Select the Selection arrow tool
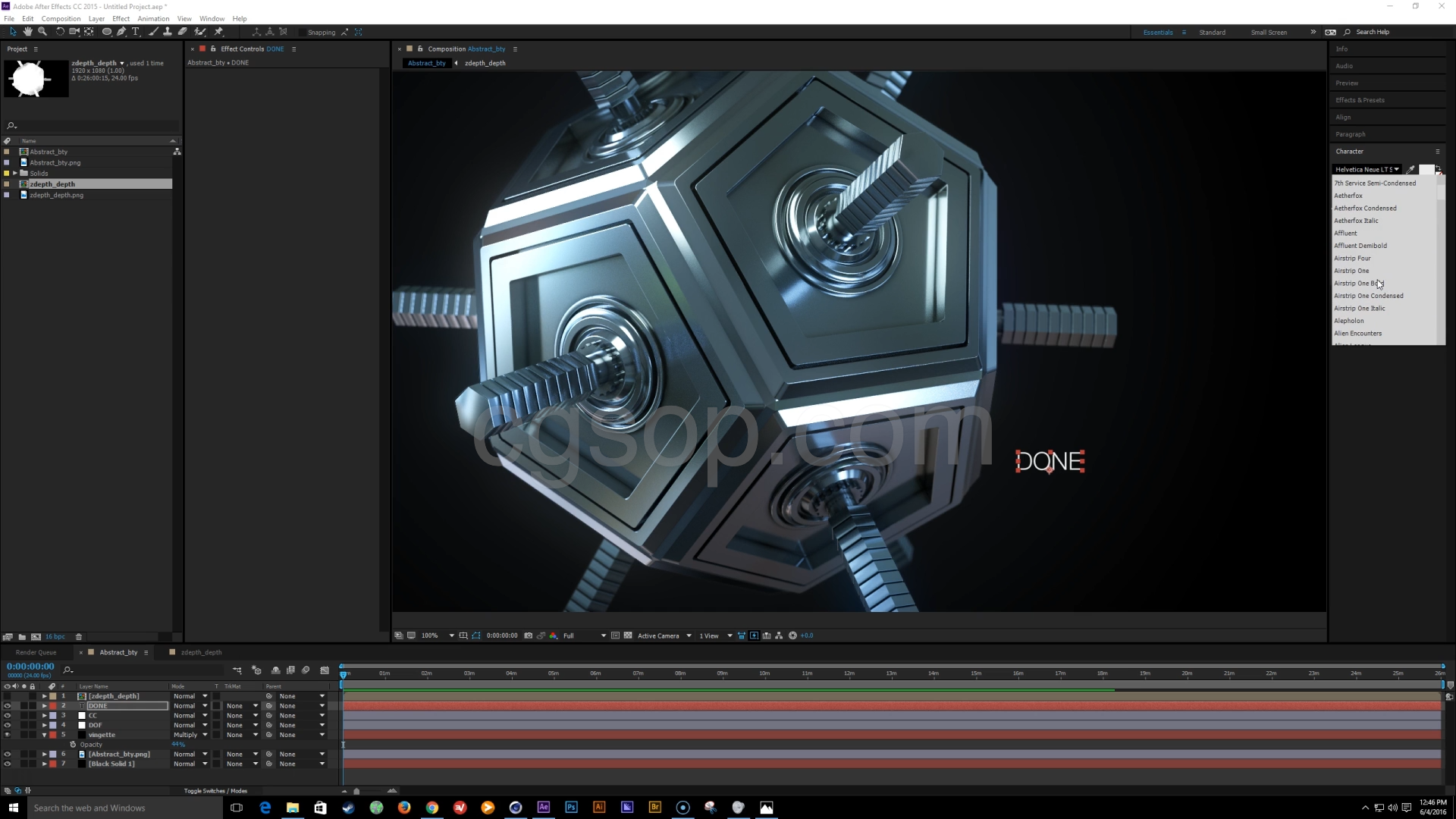1456x819 pixels. [x=13, y=32]
